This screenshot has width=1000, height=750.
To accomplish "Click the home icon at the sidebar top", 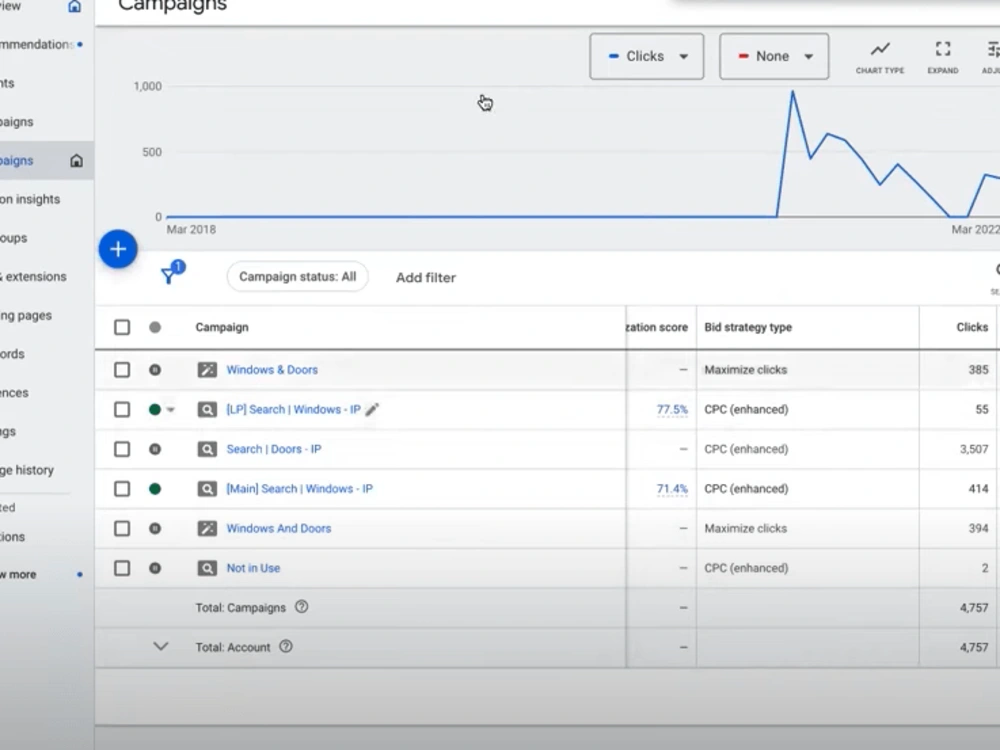I will click(x=75, y=6).
